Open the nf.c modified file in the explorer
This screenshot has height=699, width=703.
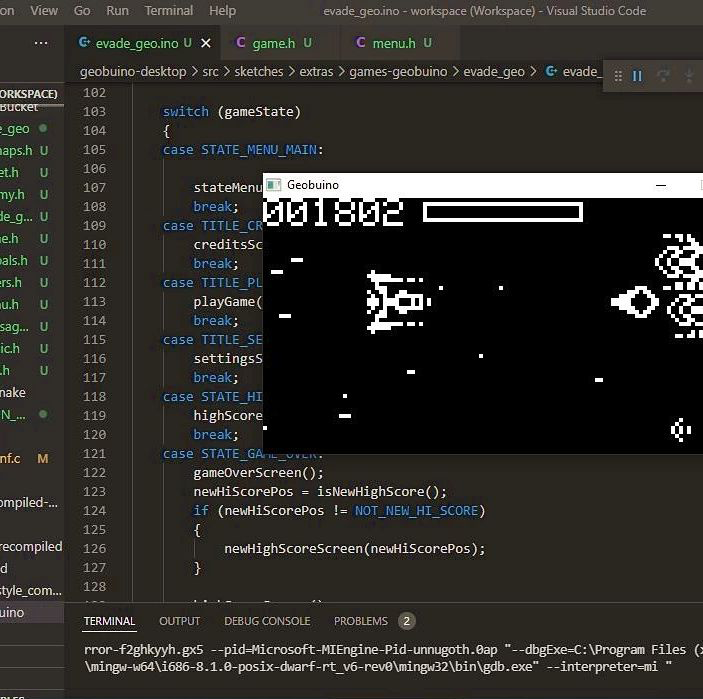[10, 458]
